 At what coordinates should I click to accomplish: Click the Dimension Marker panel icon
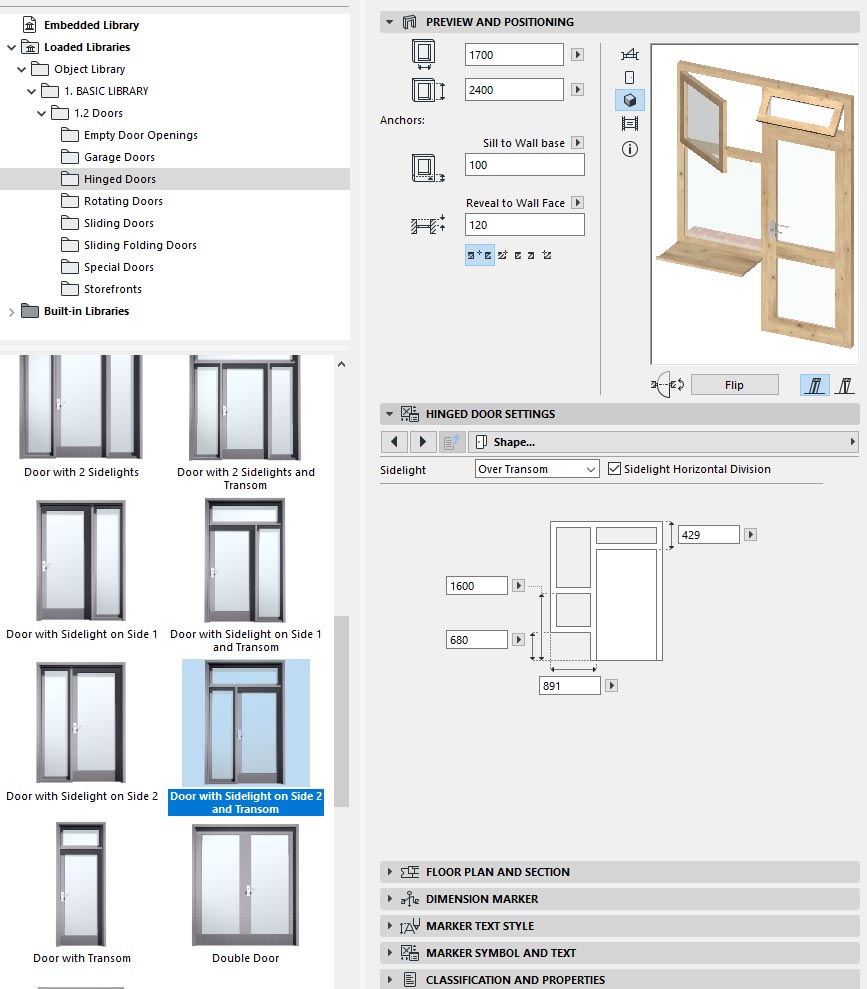(410, 899)
